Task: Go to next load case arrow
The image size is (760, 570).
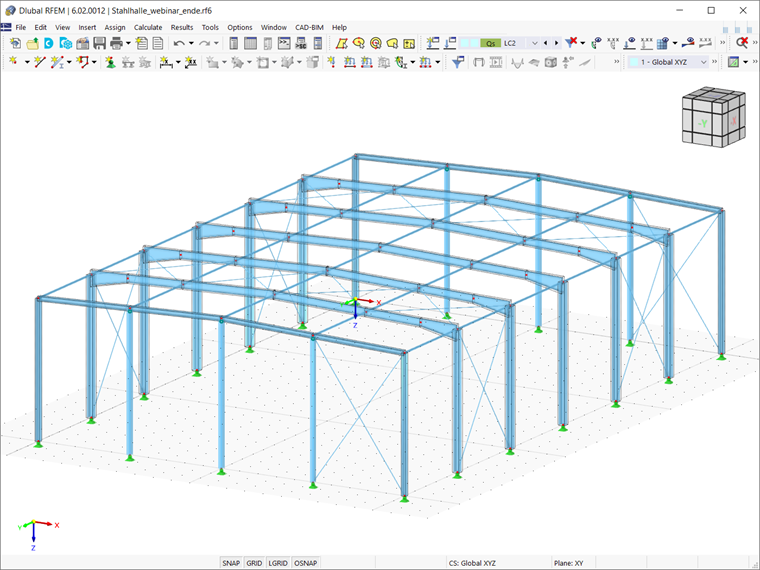Action: click(556, 43)
